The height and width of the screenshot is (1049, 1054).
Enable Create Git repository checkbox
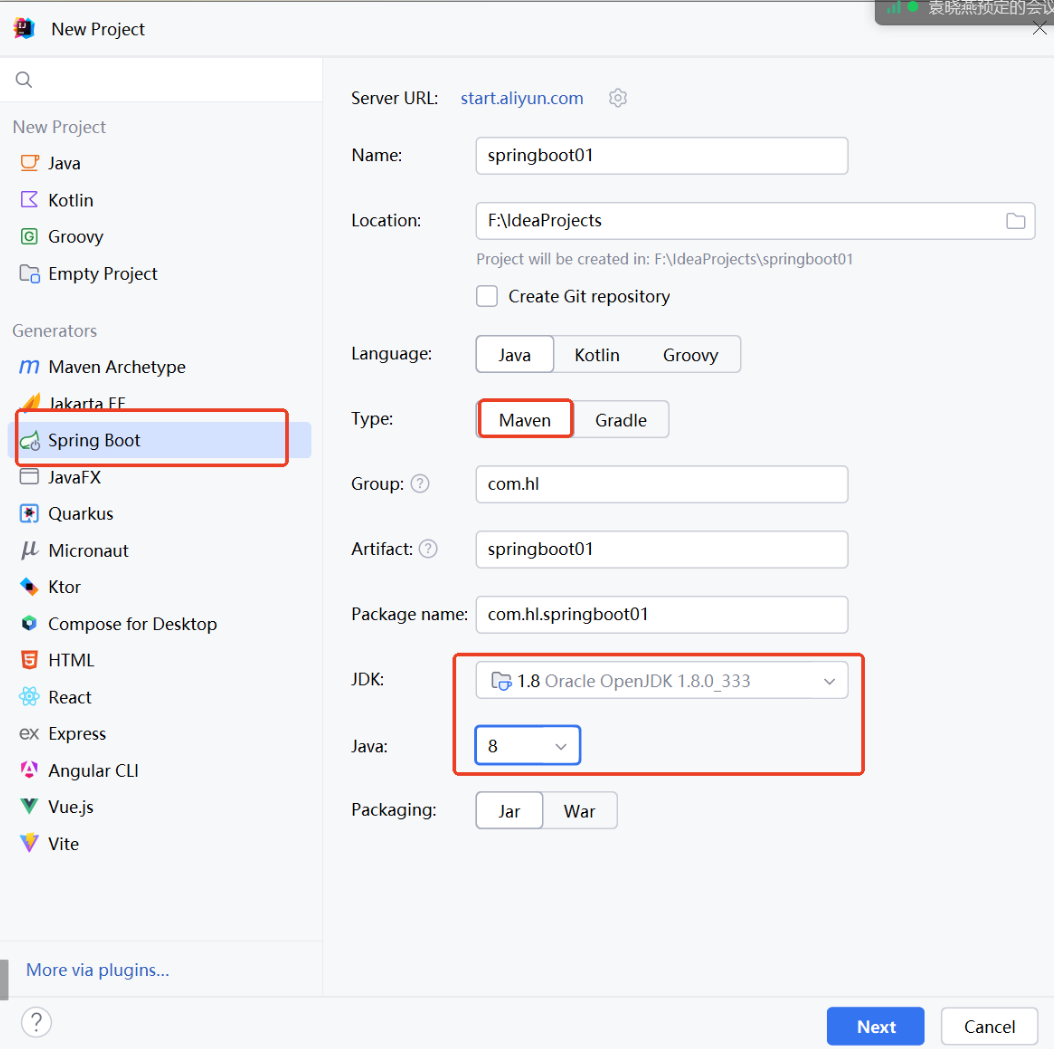click(487, 296)
